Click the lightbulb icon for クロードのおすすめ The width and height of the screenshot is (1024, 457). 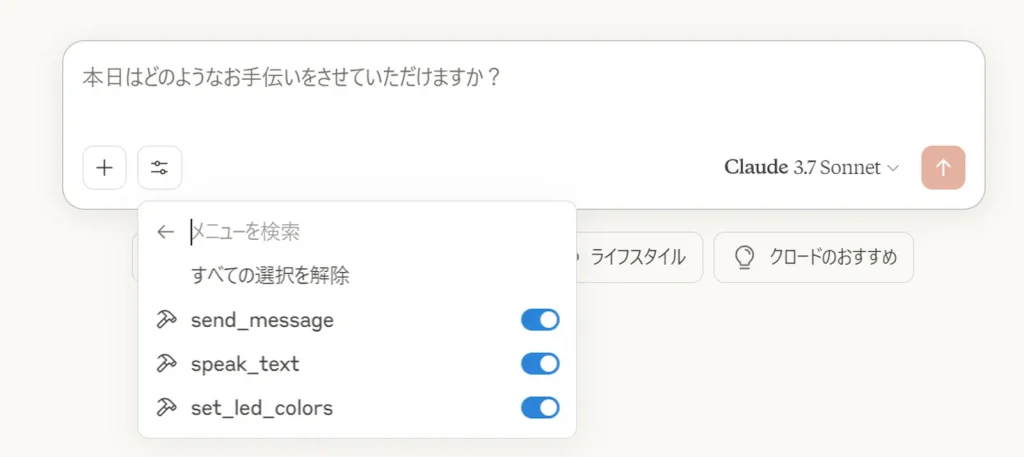pyautogui.click(x=744, y=257)
